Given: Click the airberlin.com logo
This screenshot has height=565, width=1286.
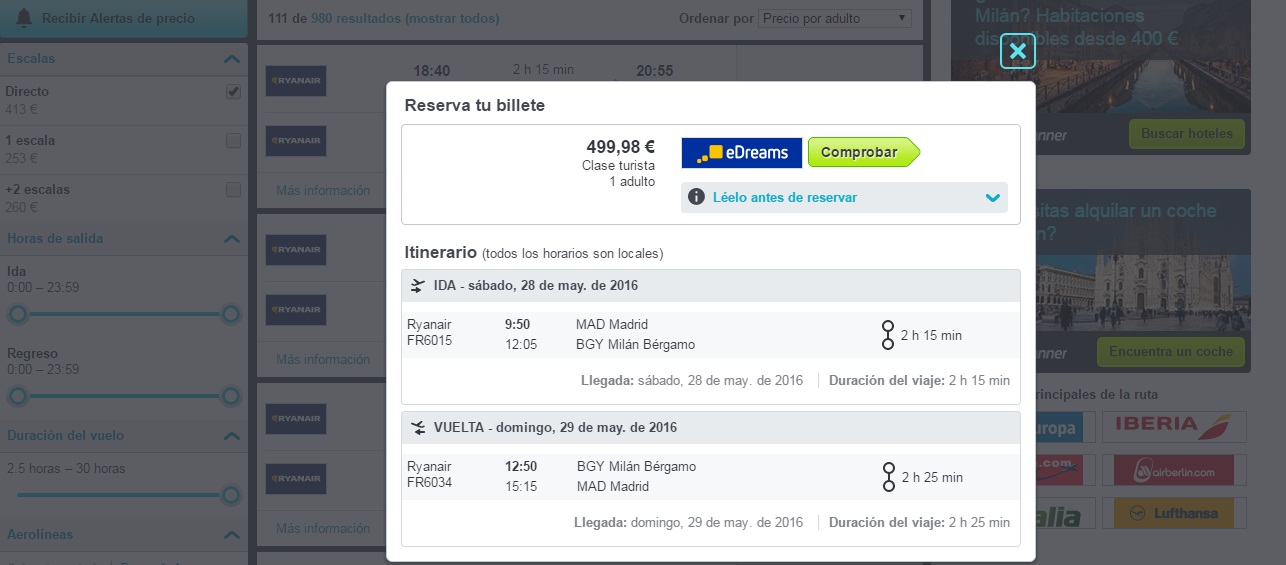Looking at the screenshot, I should click(x=1174, y=470).
